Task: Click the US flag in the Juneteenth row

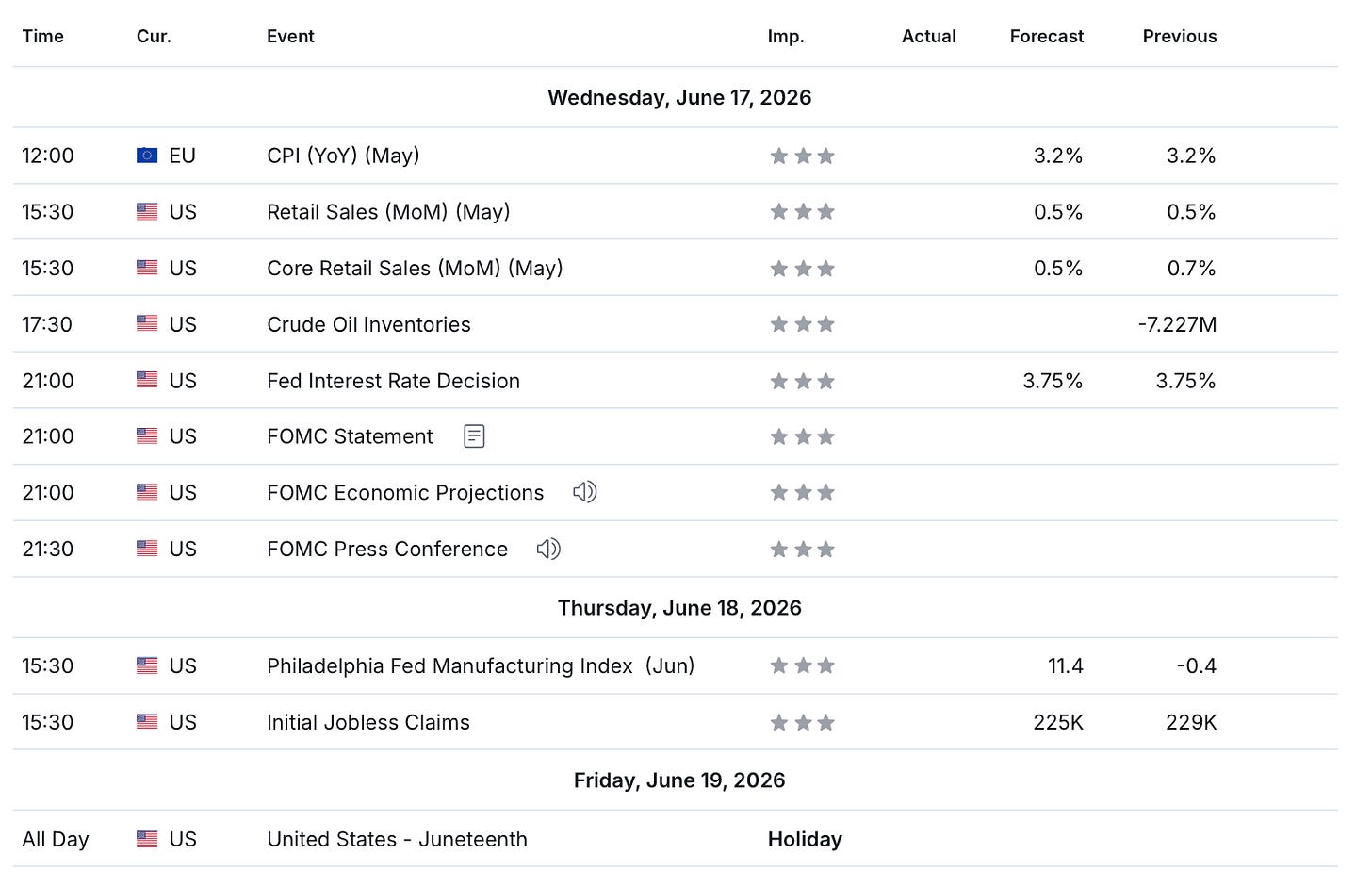Action: pos(147,838)
